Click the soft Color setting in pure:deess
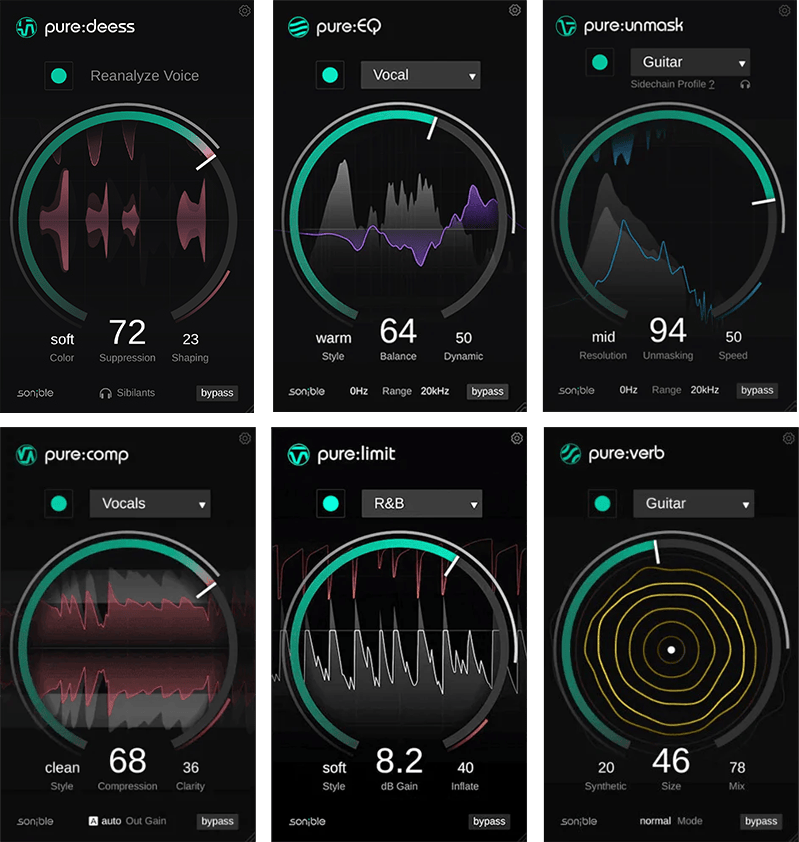This screenshot has width=799, height=842. click(62, 340)
